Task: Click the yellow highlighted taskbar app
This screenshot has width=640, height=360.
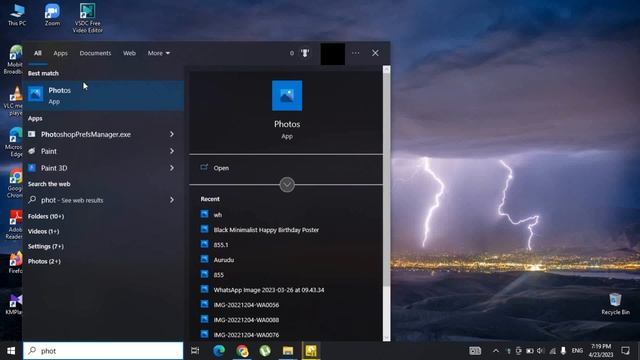Action: (x=311, y=351)
